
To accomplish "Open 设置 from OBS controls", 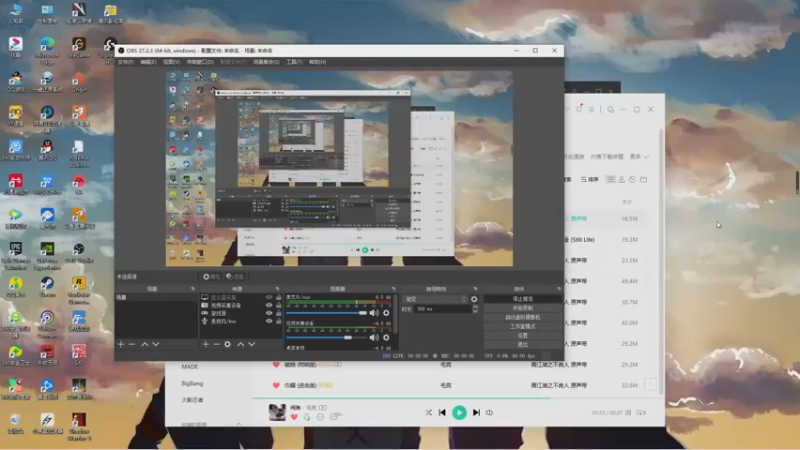I will [522, 336].
